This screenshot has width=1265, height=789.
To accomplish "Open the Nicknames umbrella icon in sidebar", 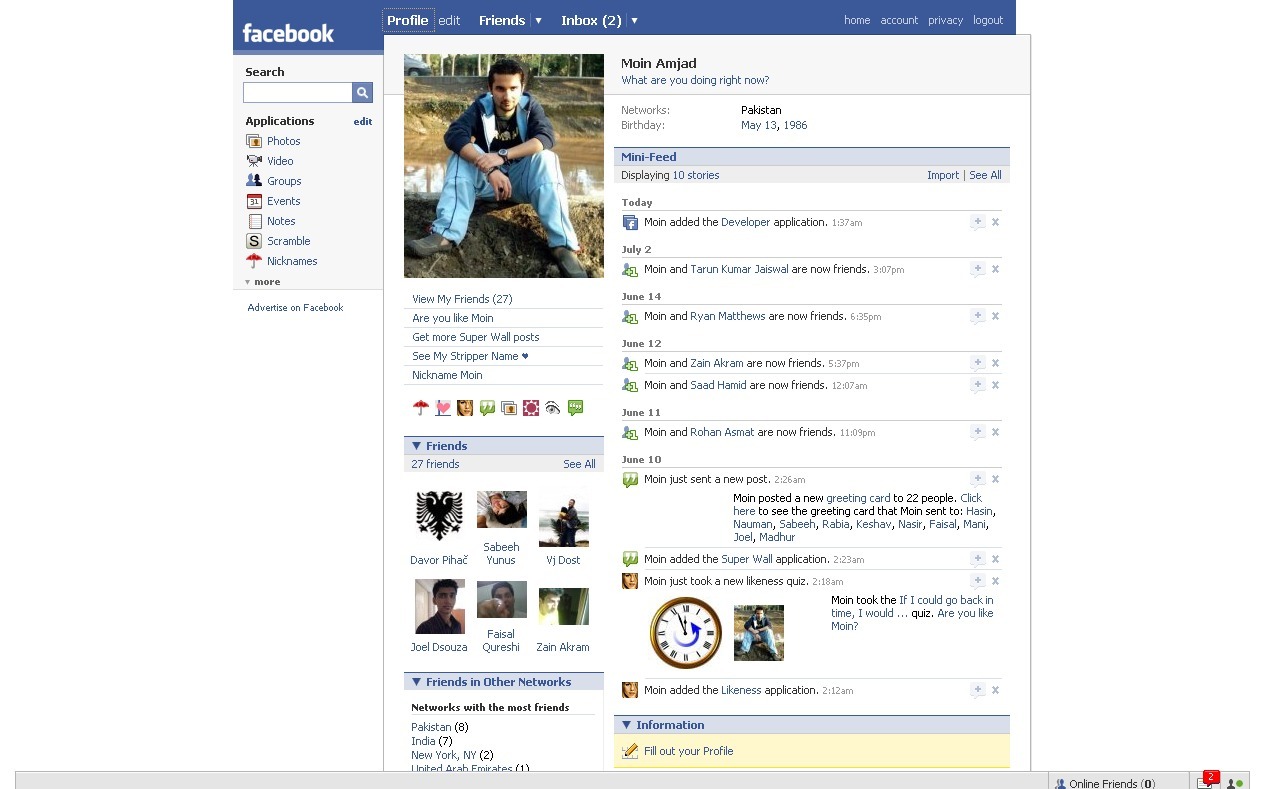I will click(x=254, y=261).
